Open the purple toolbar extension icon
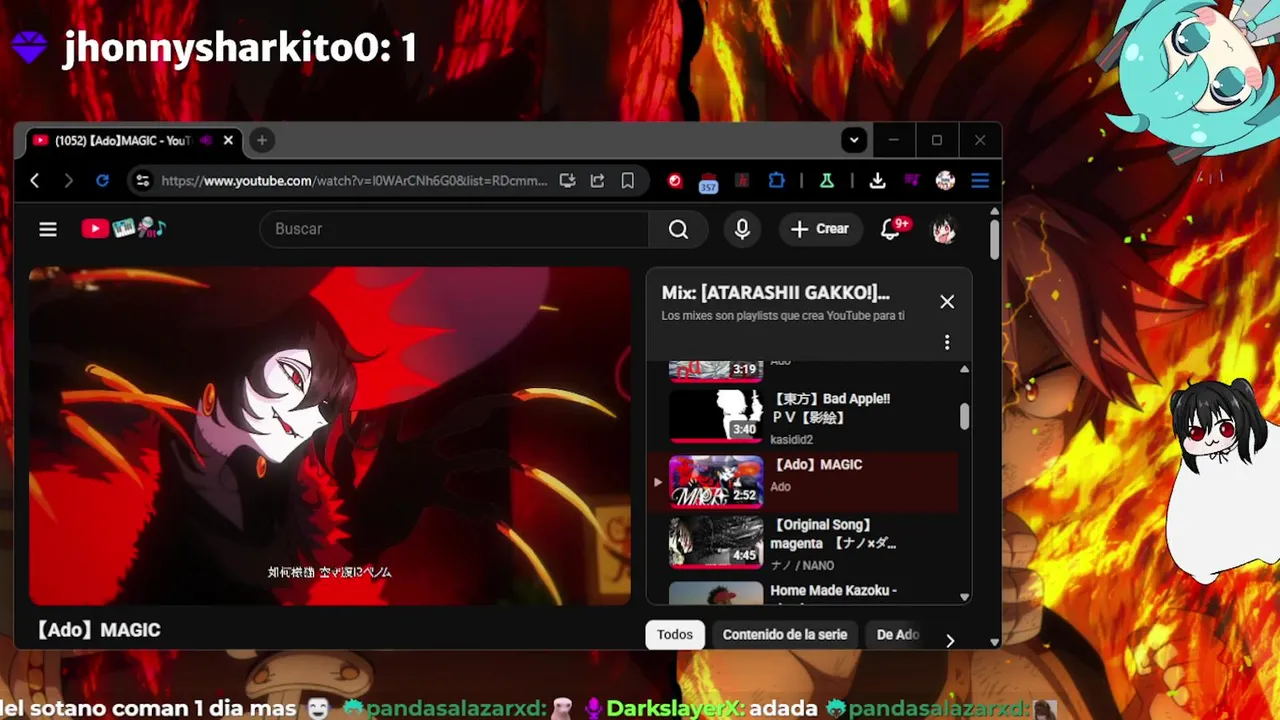This screenshot has width=1280, height=720. [x=912, y=181]
